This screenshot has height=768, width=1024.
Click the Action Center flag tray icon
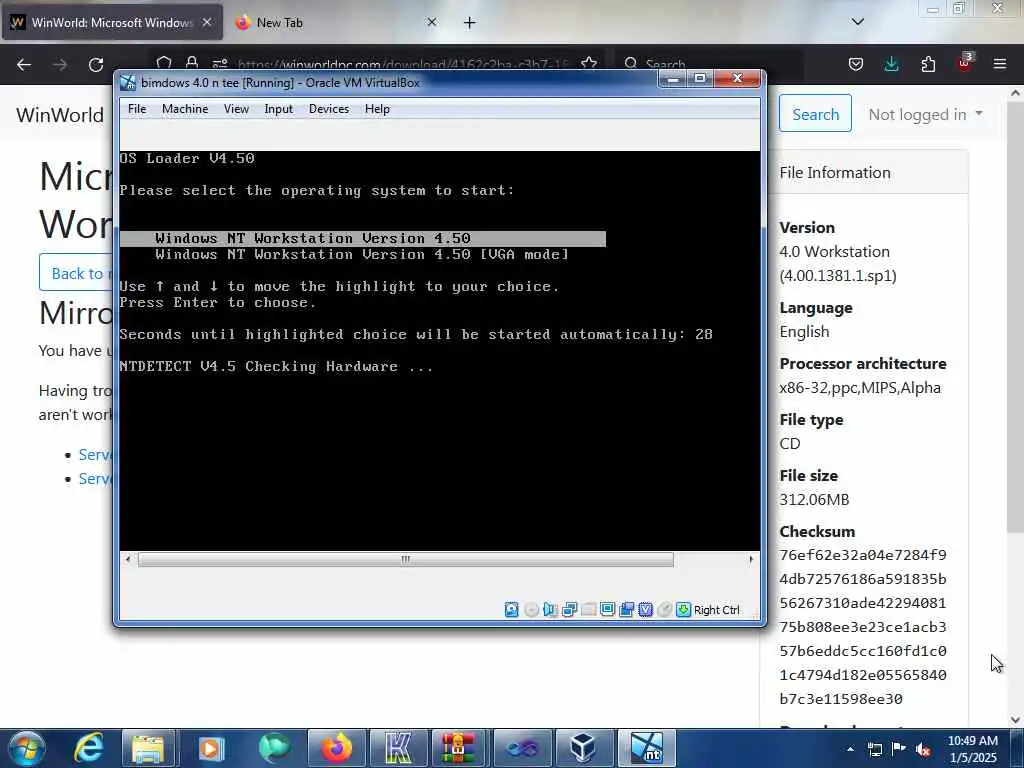(x=899, y=749)
